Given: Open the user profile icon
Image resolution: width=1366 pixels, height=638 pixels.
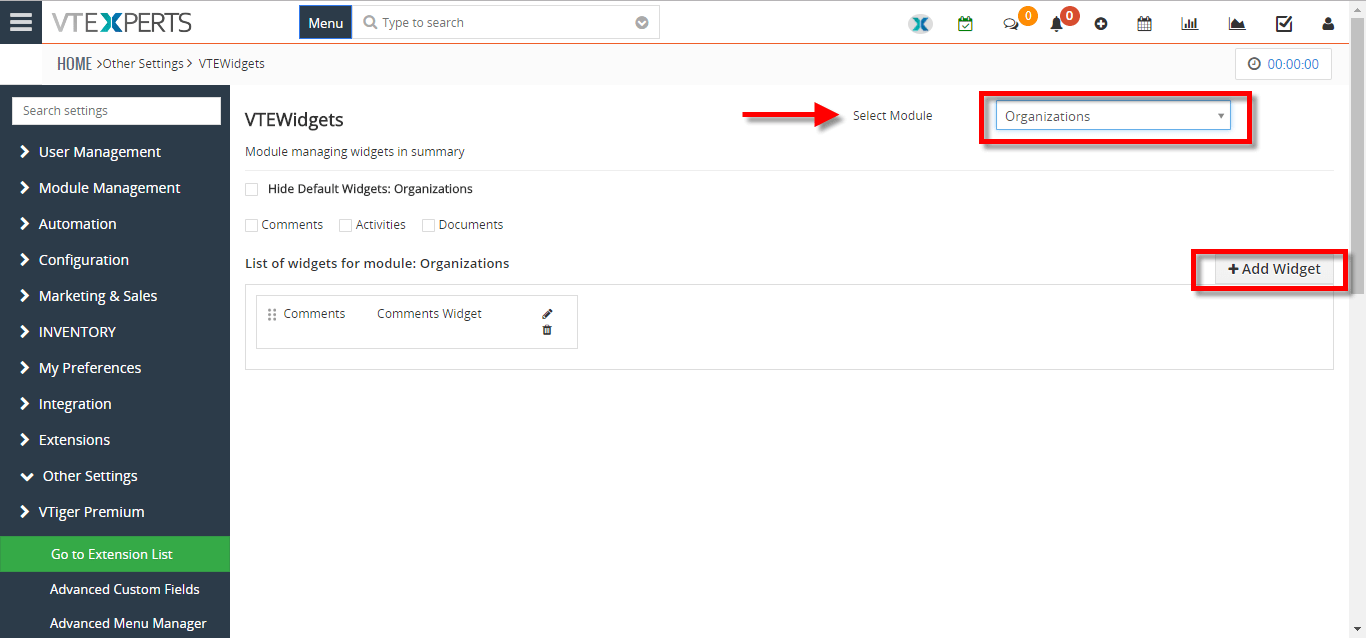Looking at the screenshot, I should tap(1328, 23).
